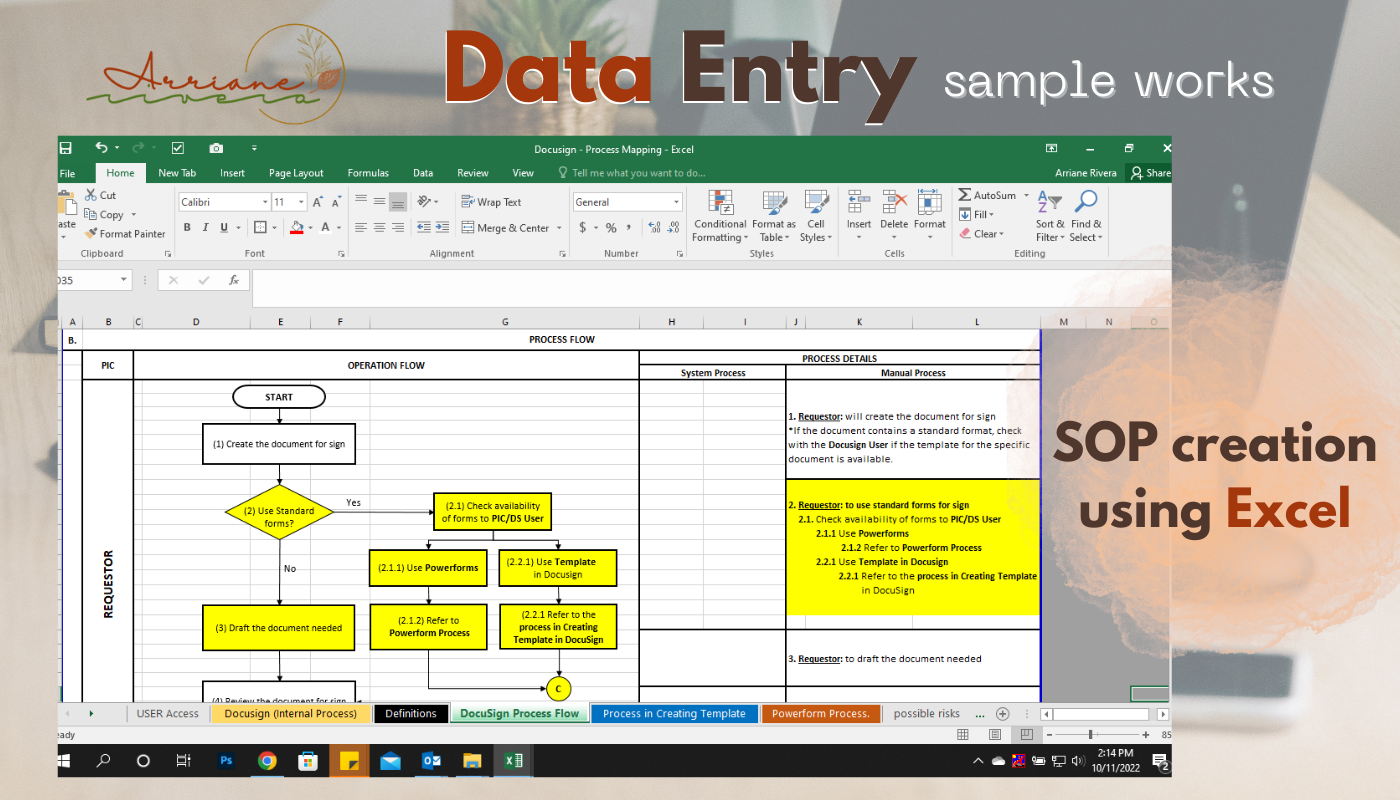Toggle italic formatting

click(206, 228)
